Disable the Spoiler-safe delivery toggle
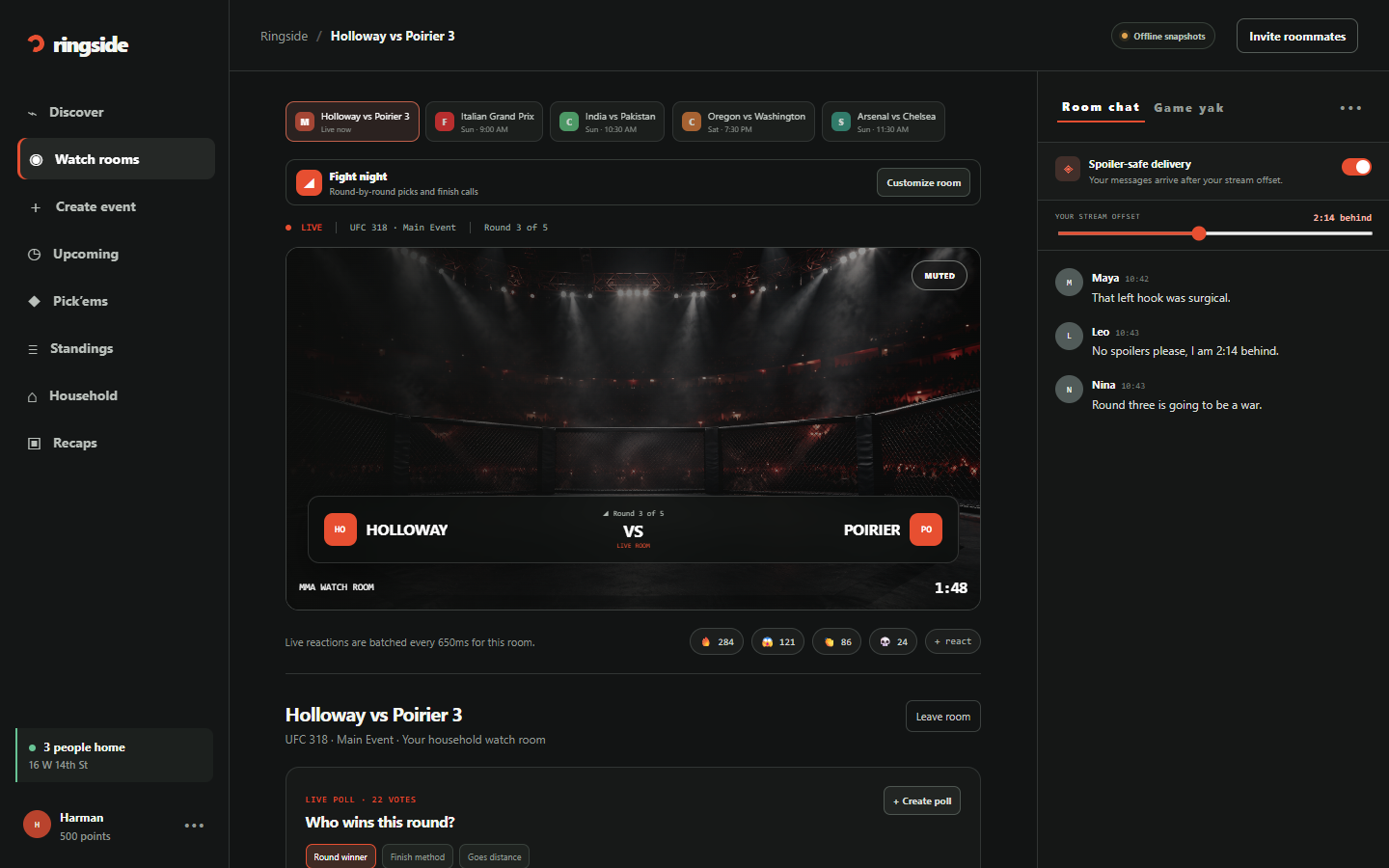 pyautogui.click(x=1356, y=167)
